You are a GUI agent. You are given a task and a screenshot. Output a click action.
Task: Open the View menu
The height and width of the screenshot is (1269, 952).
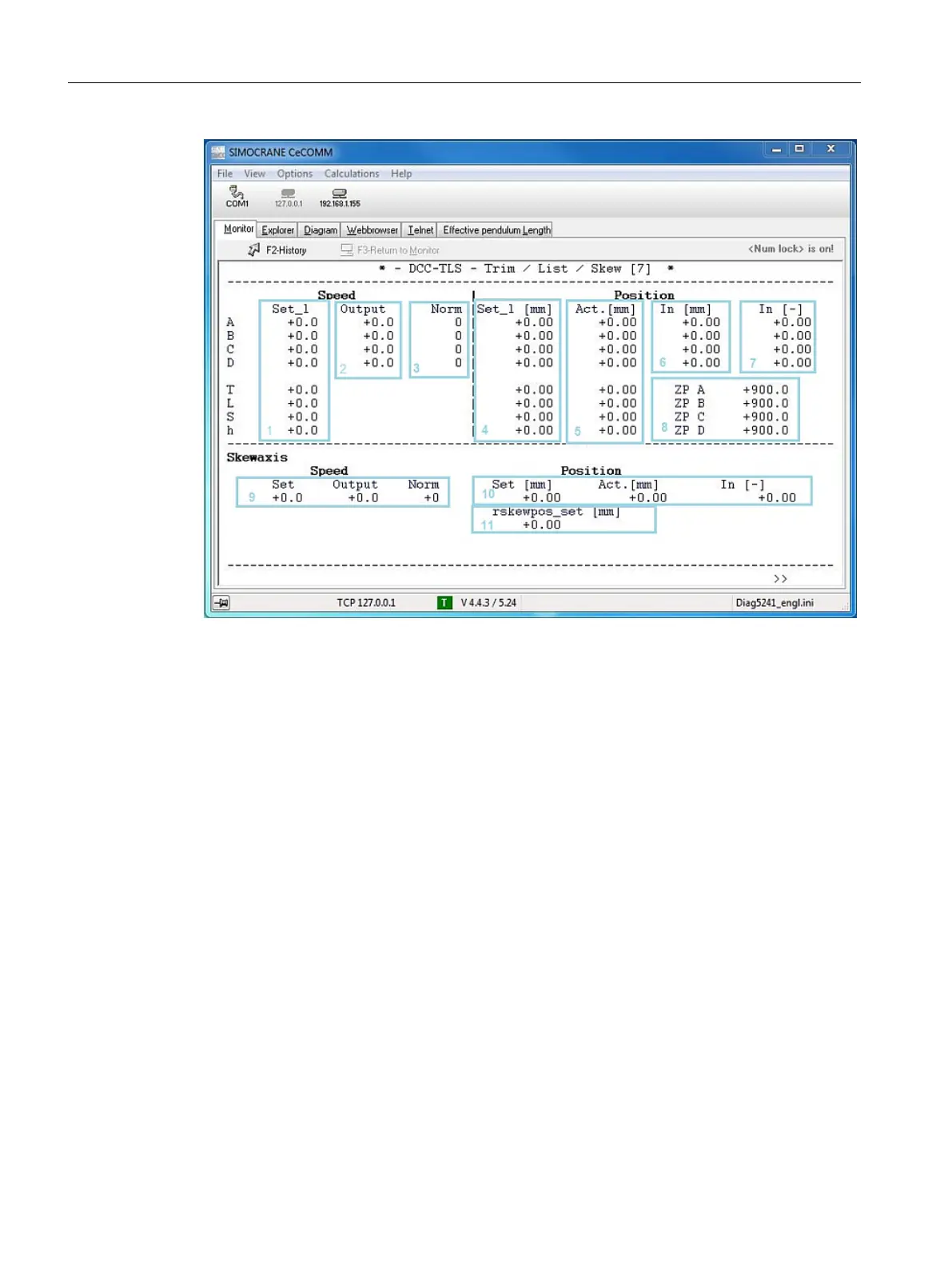[254, 174]
